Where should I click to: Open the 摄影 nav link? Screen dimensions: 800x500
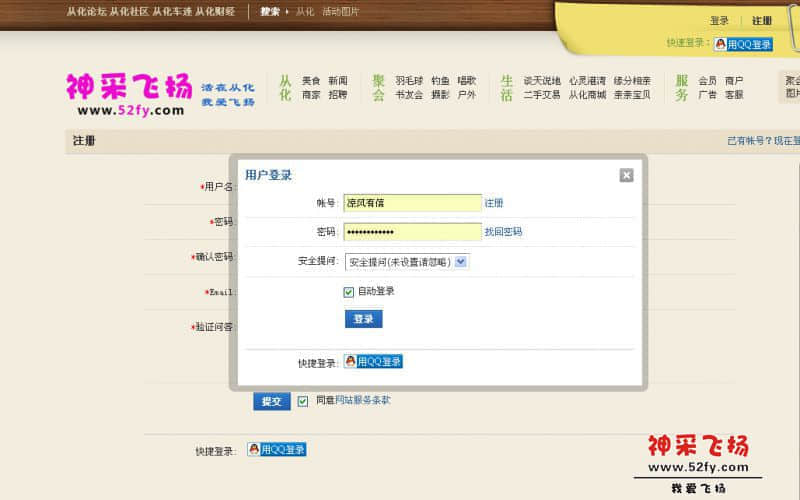tap(440, 94)
